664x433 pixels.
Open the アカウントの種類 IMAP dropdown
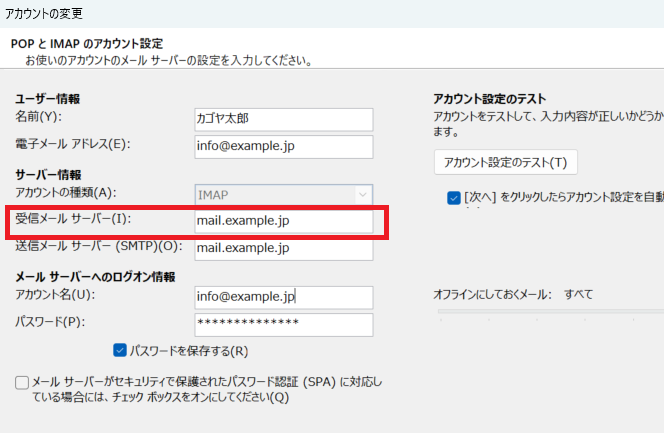click(x=284, y=194)
